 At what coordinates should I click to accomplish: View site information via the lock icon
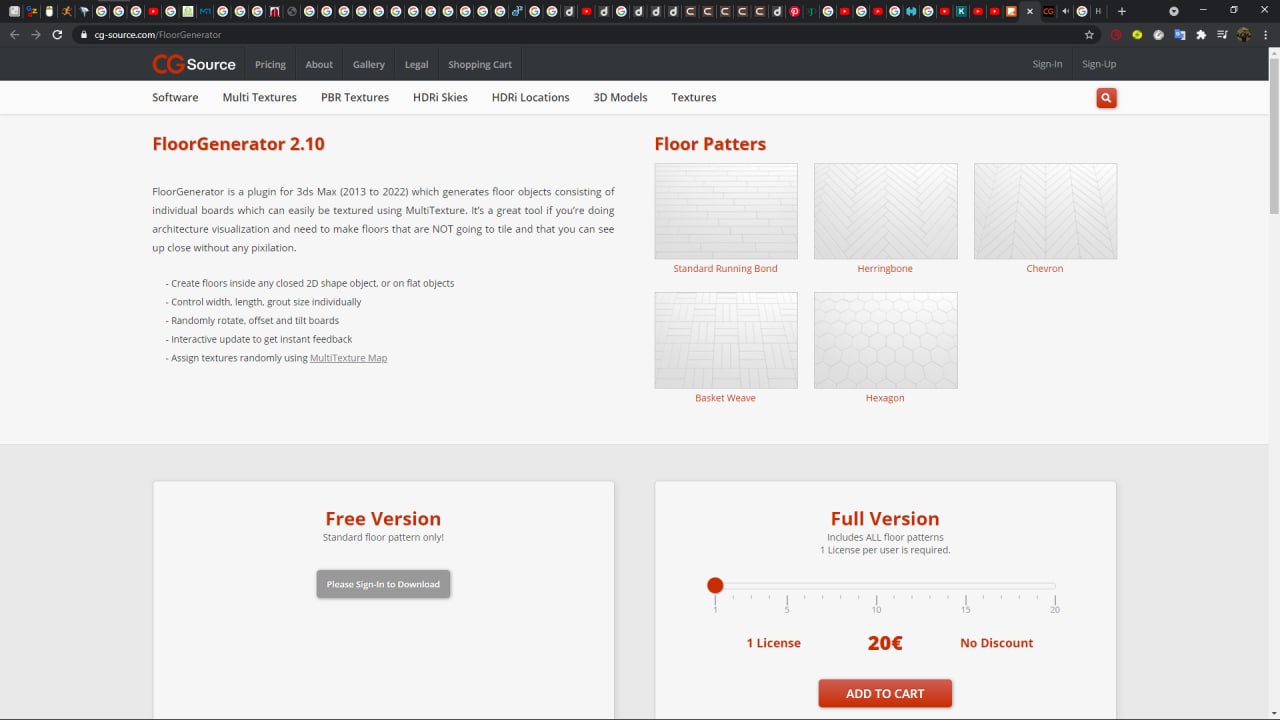[x=85, y=34]
